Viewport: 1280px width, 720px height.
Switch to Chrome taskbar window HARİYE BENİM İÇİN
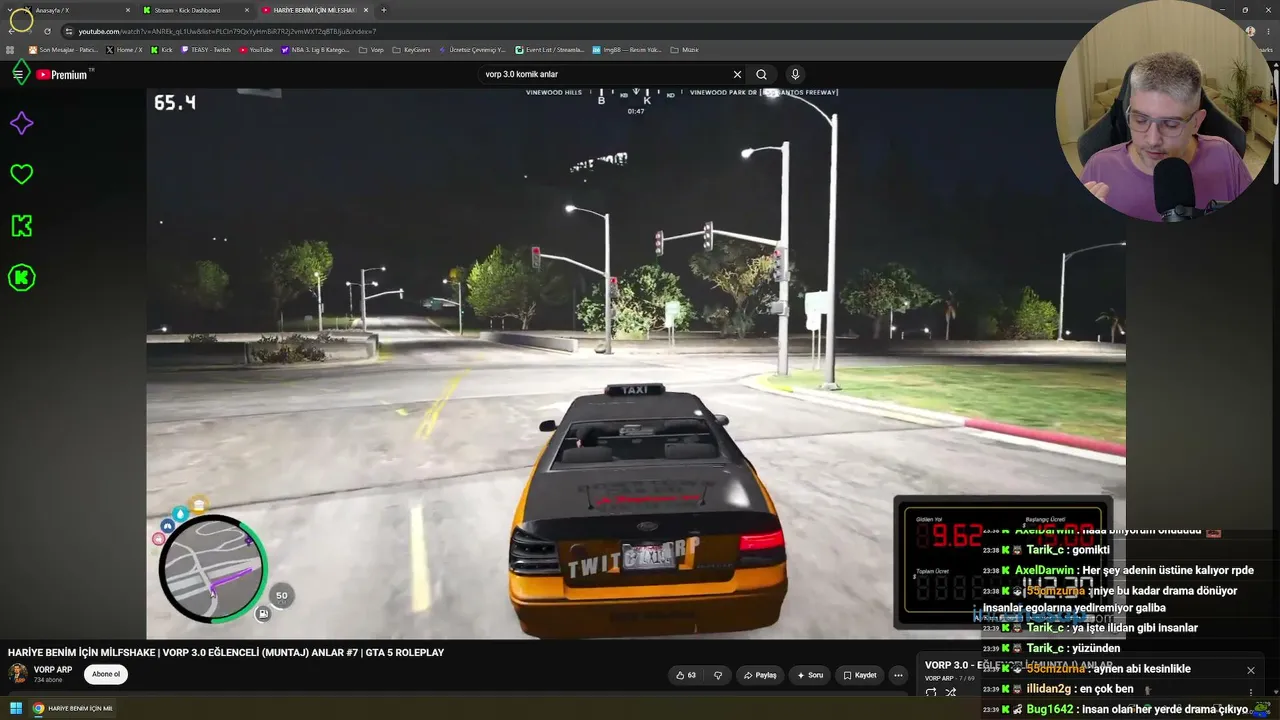point(72,708)
